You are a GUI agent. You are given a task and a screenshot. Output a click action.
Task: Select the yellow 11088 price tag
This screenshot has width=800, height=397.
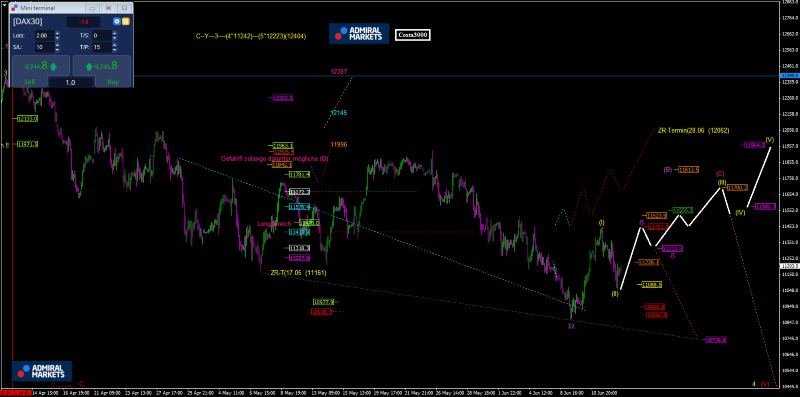click(x=652, y=284)
